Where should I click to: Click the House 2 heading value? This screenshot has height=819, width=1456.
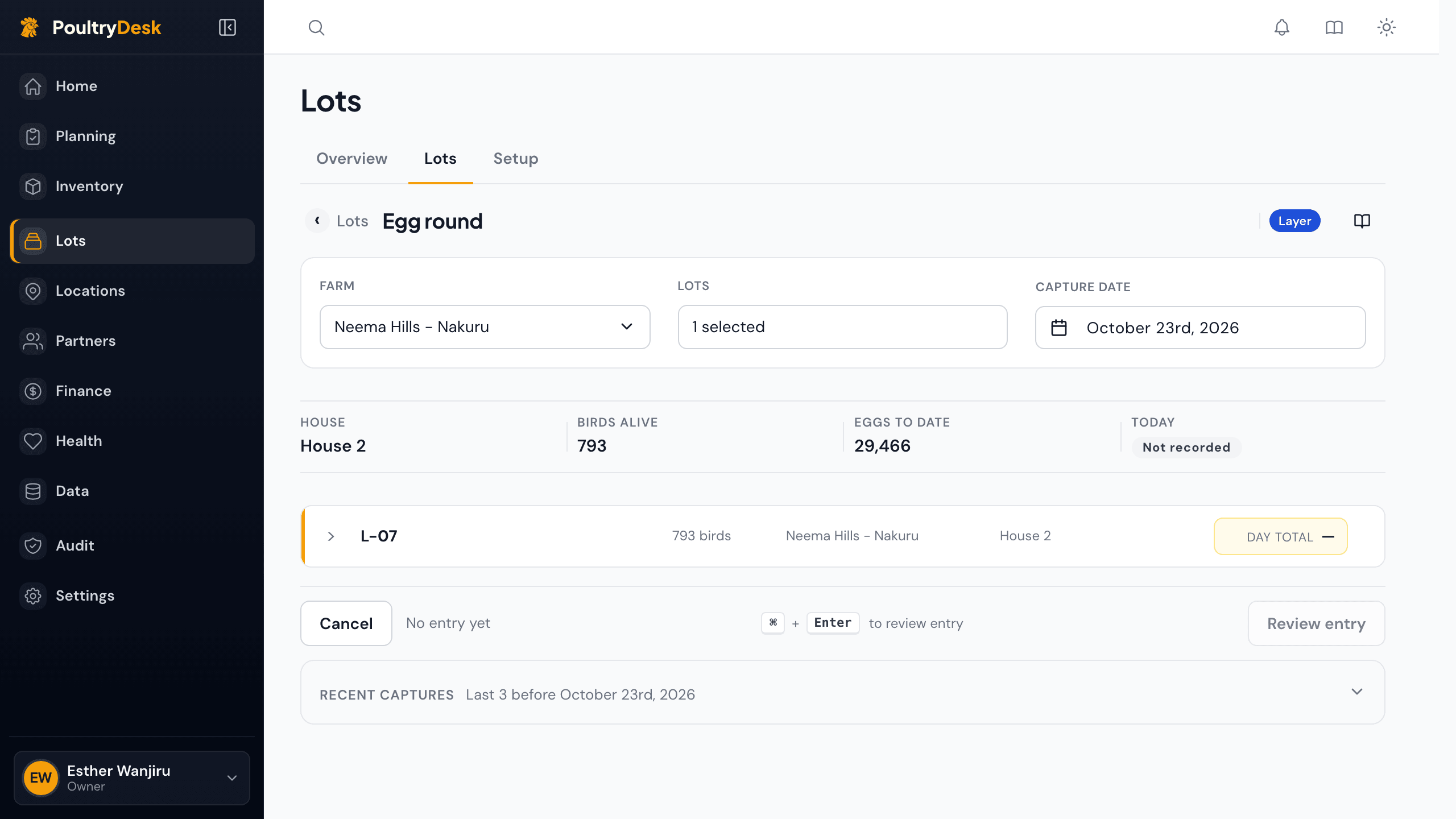pyautogui.click(x=333, y=446)
